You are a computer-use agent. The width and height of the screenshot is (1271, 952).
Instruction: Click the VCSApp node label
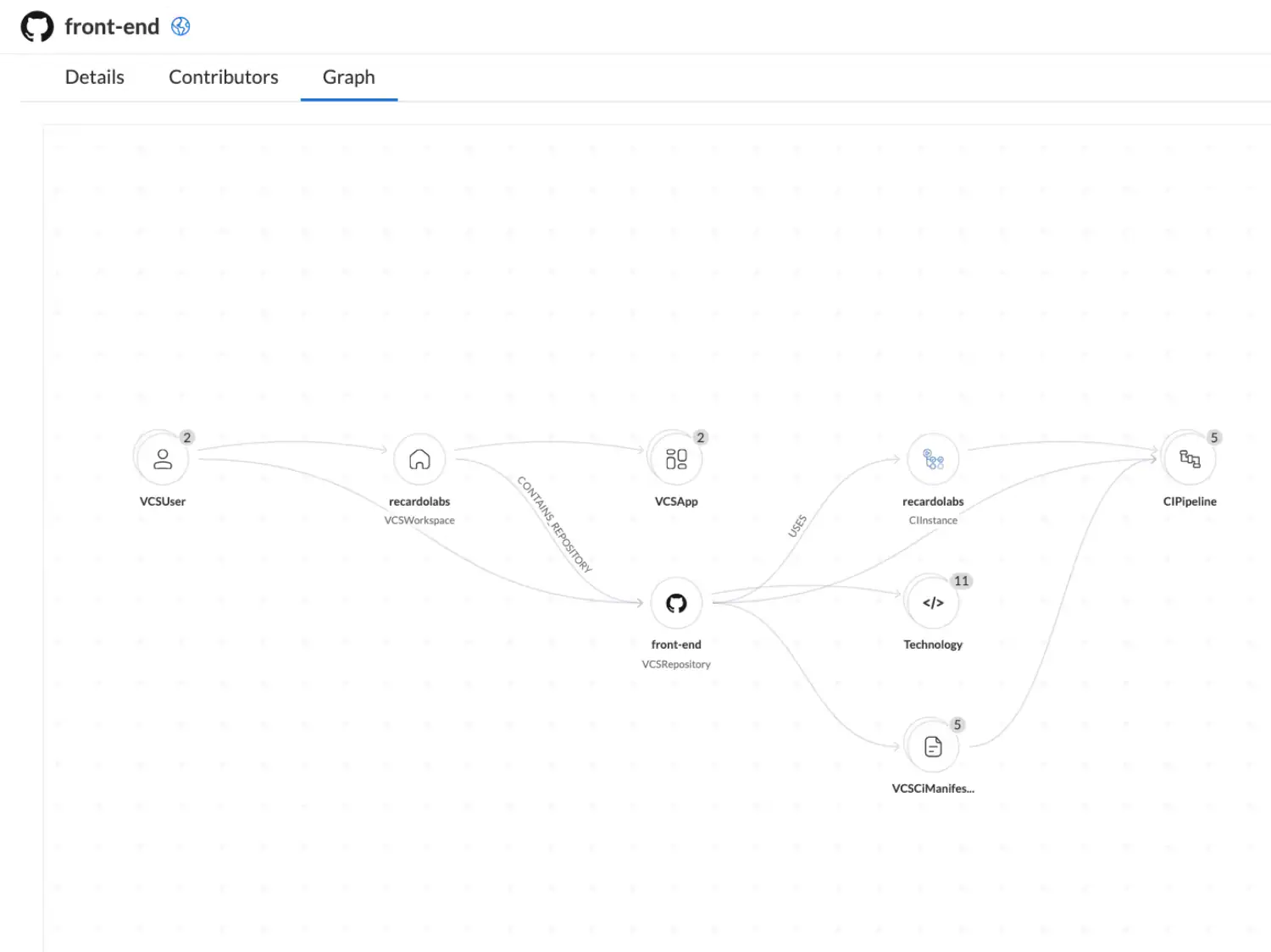[676, 501]
